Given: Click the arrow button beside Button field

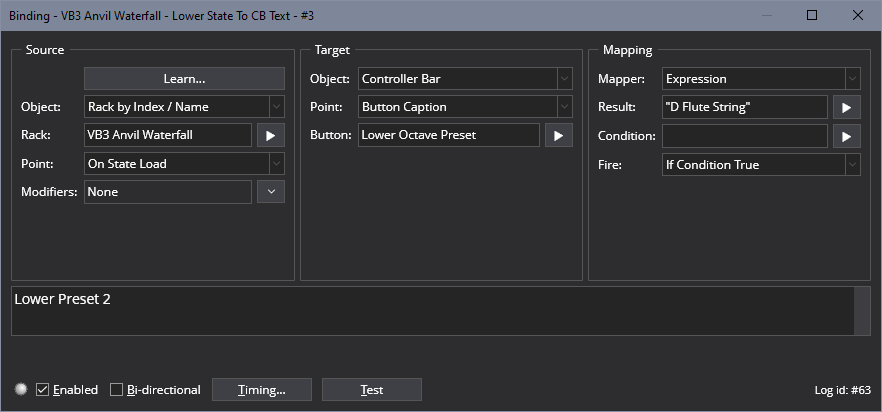Looking at the screenshot, I should tap(559, 136).
